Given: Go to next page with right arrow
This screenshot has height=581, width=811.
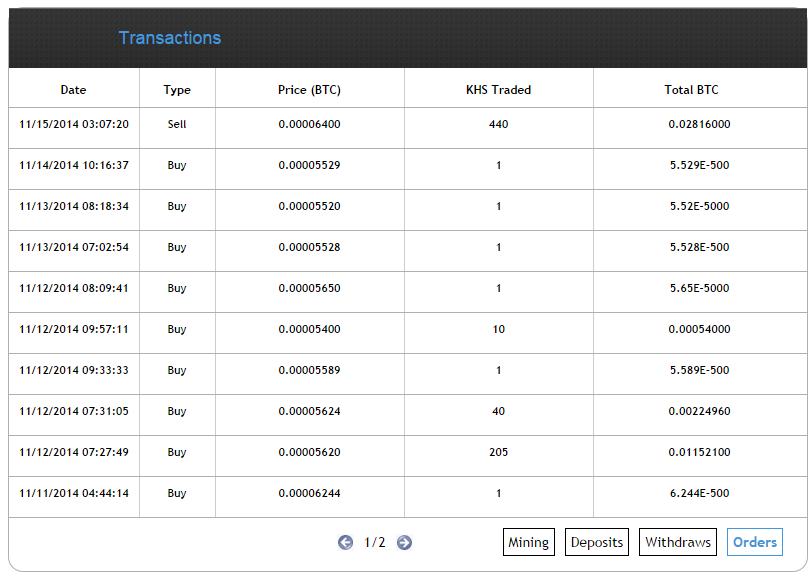Looking at the screenshot, I should (x=404, y=542).
